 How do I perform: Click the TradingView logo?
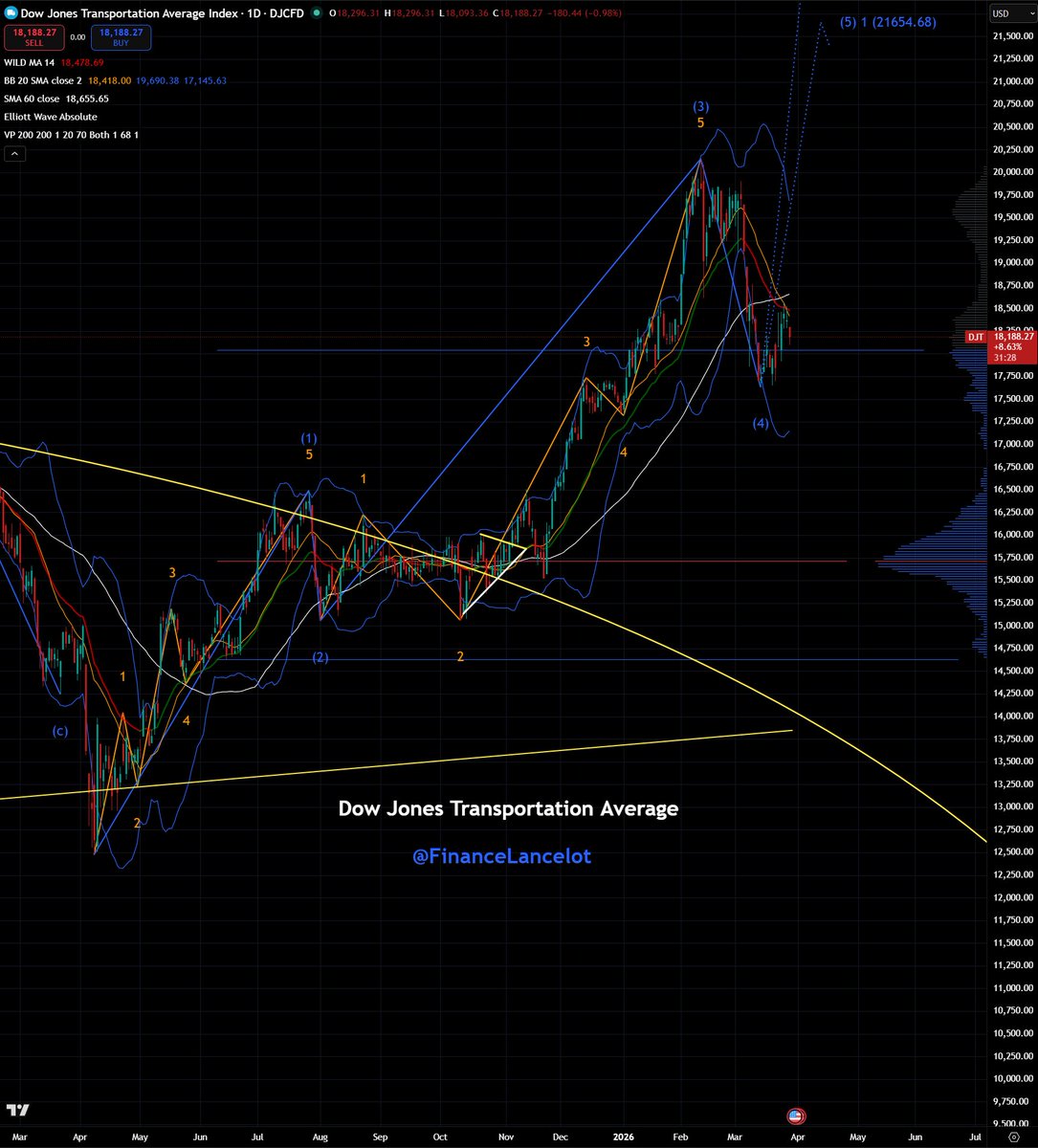16,1110
